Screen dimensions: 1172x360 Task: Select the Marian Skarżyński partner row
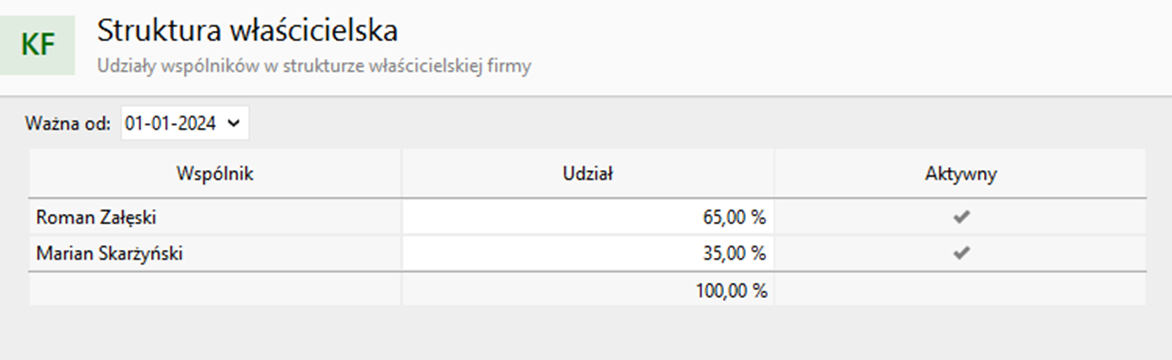tap(587, 253)
